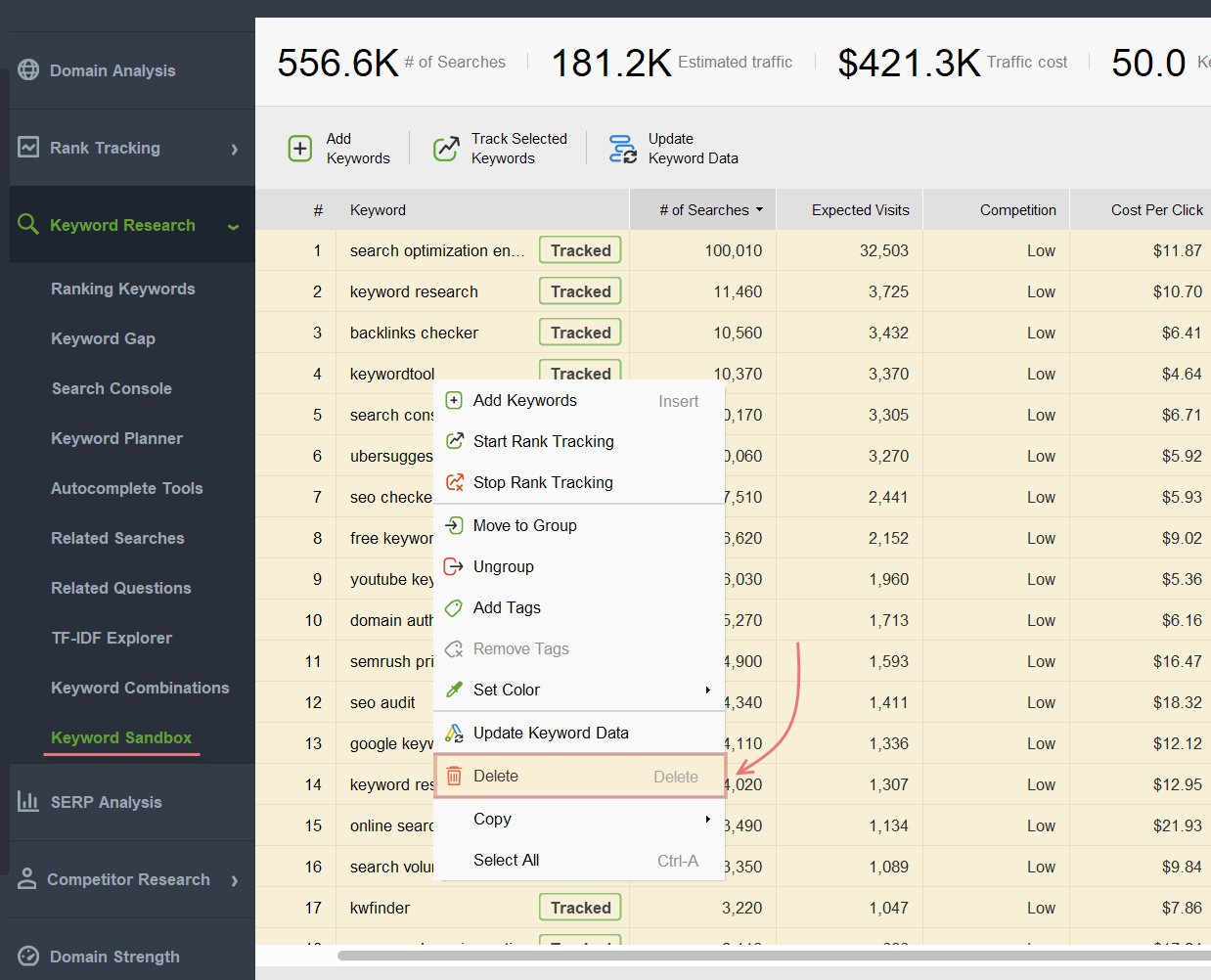
Task: Select All from the context menu
Action: tap(506, 860)
